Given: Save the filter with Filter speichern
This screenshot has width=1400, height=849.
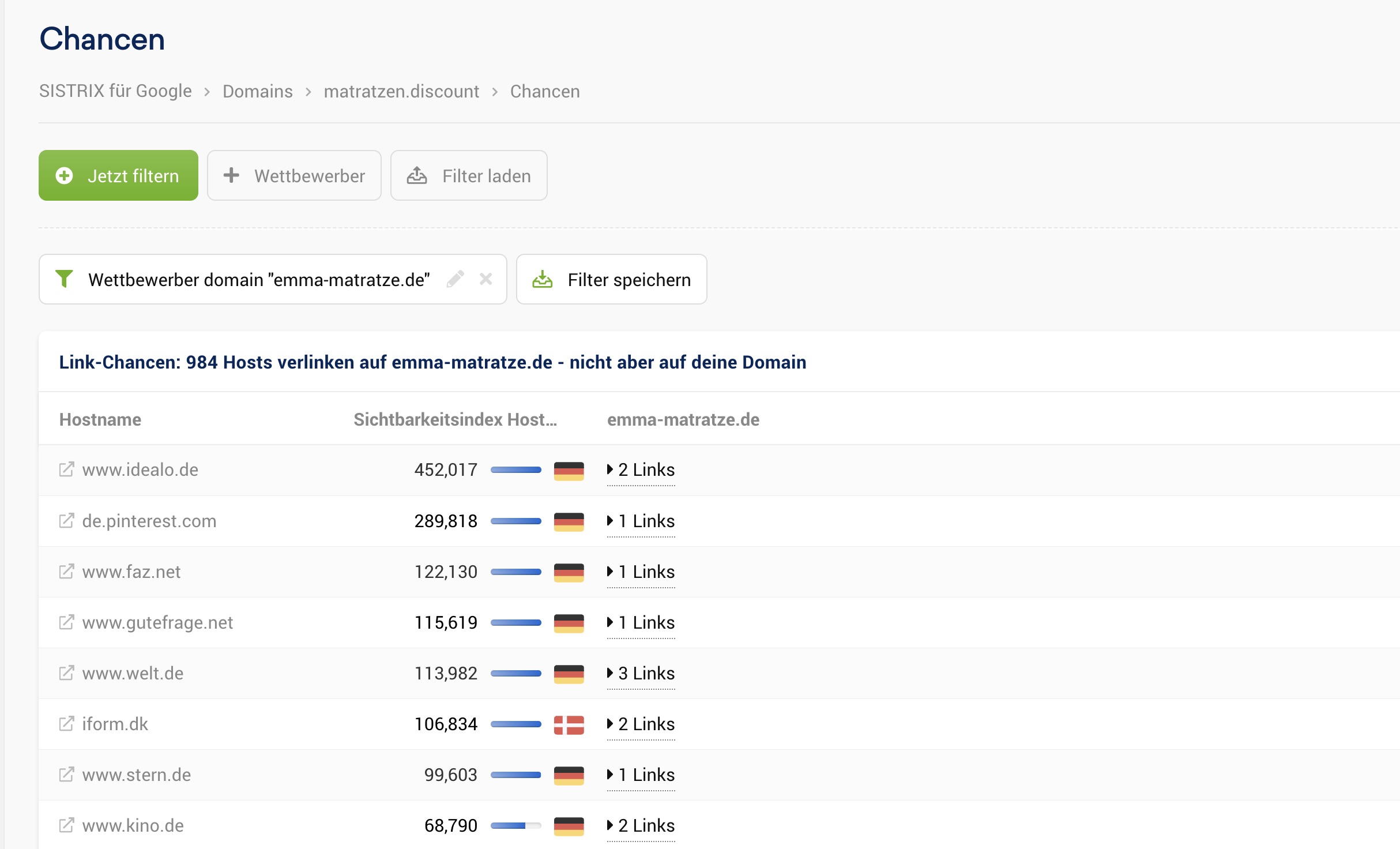Looking at the screenshot, I should point(611,279).
